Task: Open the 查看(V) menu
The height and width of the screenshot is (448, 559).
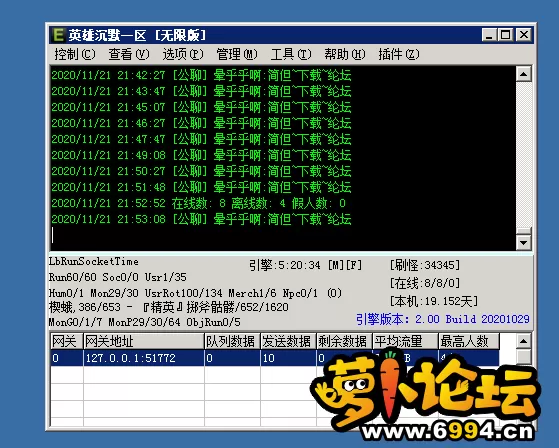Action: (129, 55)
